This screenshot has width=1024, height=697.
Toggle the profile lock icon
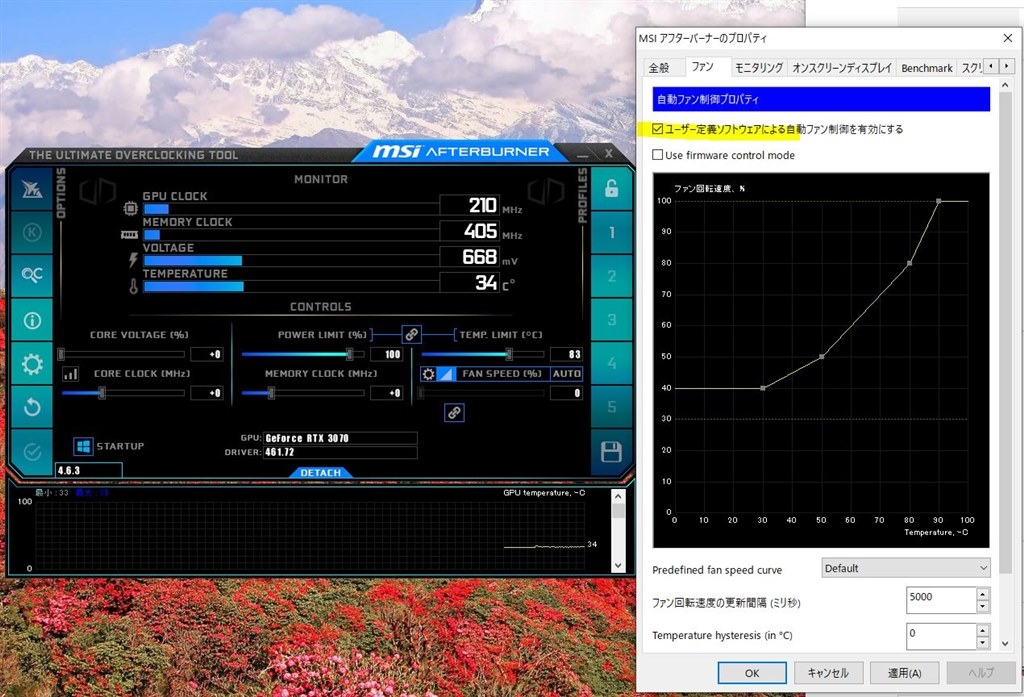pos(611,189)
